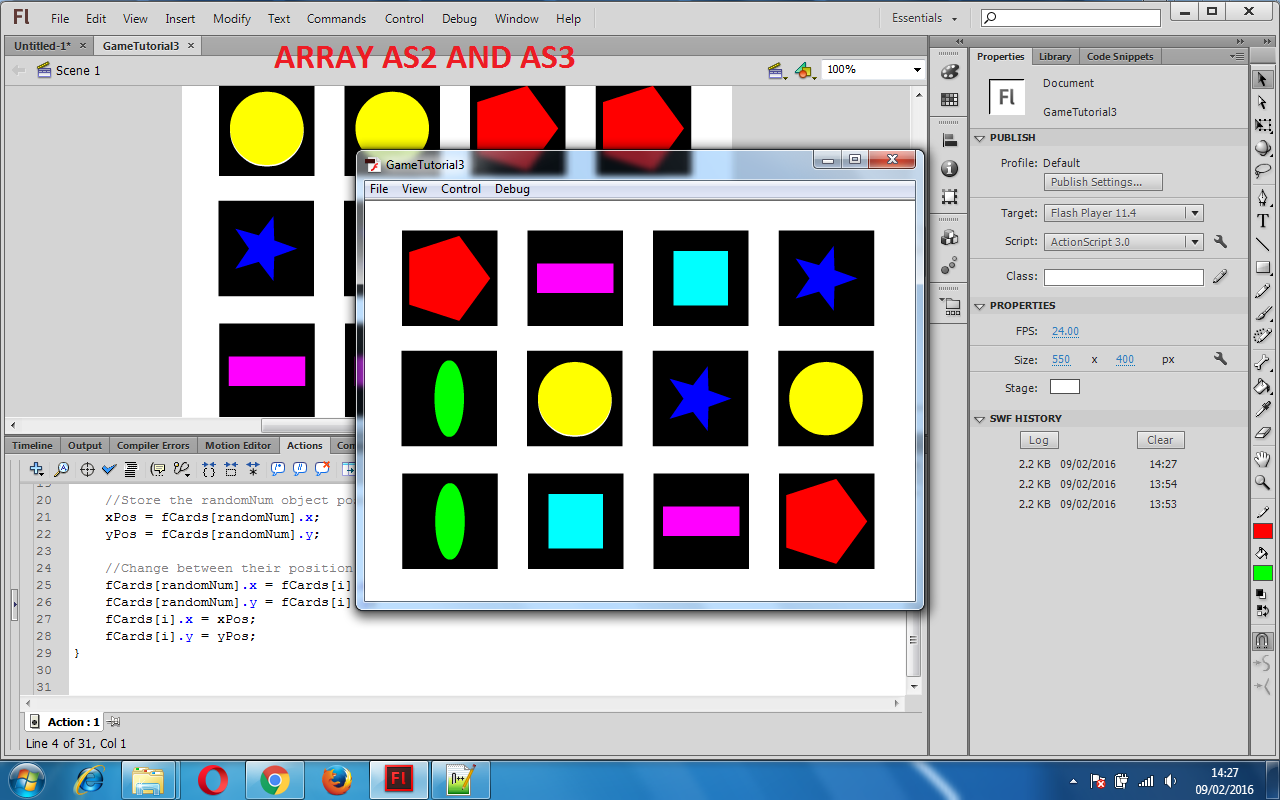
Task: Click the Class name input field
Action: (x=1124, y=277)
